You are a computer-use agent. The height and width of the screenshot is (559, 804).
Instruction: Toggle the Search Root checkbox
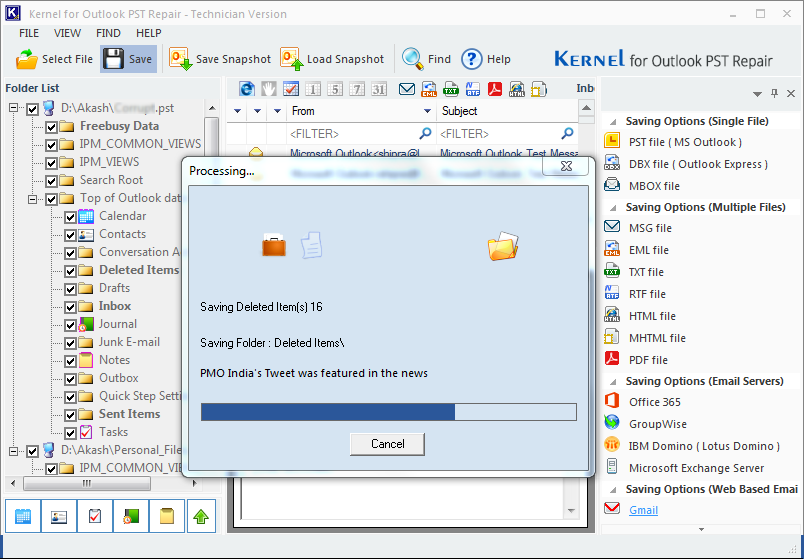tap(51, 181)
